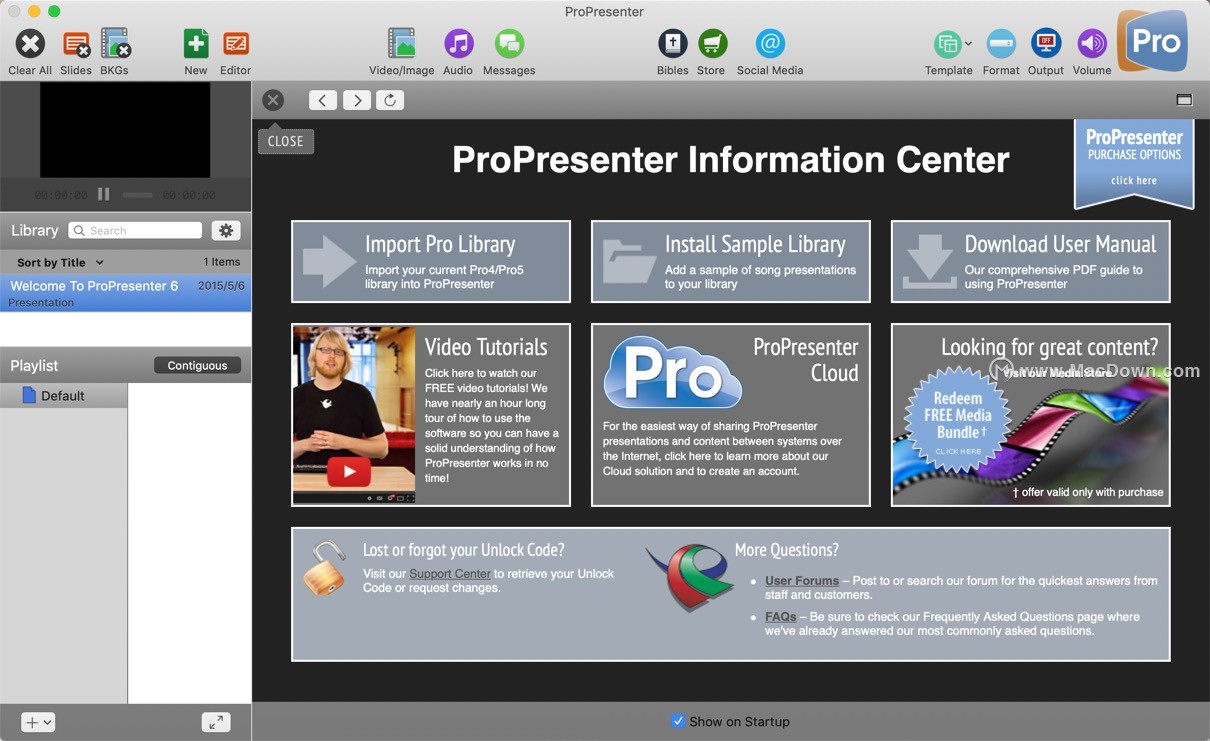Close the Information Center with X icon
This screenshot has width=1210, height=741.
point(273,100)
